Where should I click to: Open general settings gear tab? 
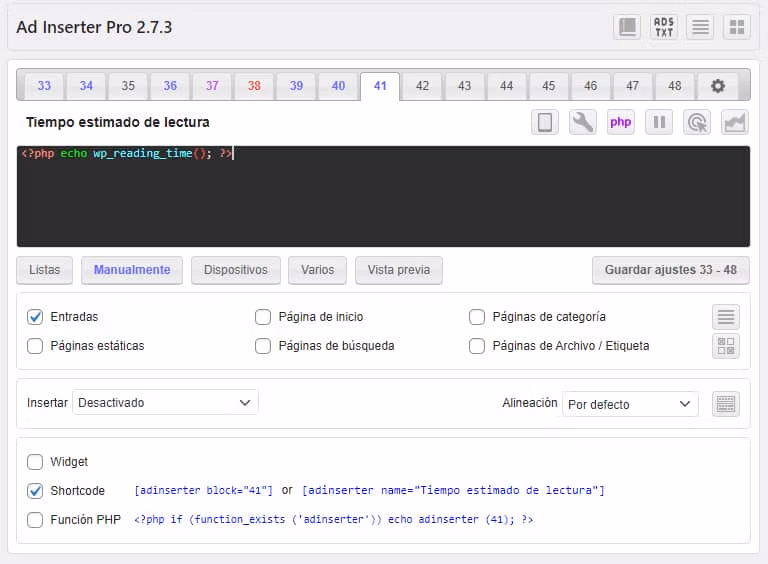coord(718,86)
